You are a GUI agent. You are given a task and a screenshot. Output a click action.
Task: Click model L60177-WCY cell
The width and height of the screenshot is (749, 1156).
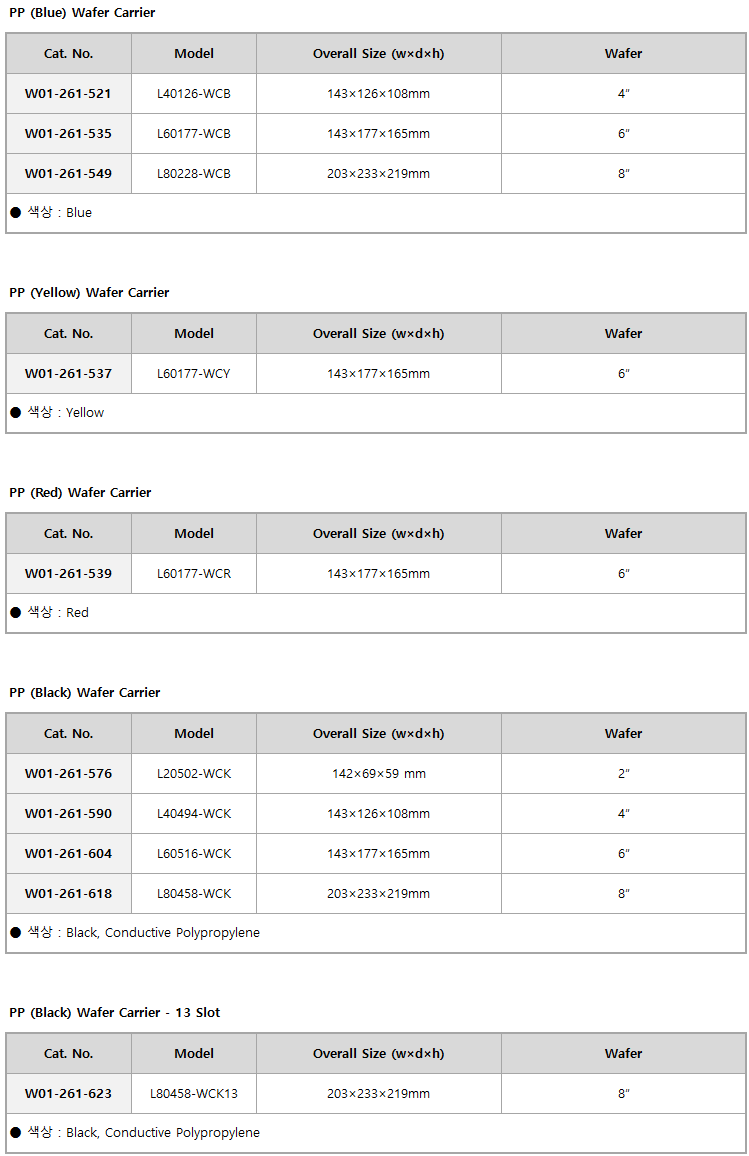point(194,374)
